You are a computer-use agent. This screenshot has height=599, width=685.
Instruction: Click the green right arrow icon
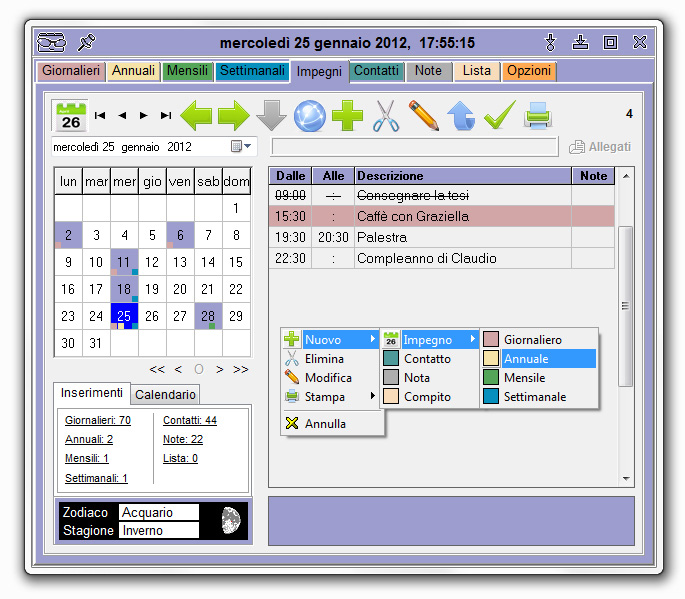point(234,115)
